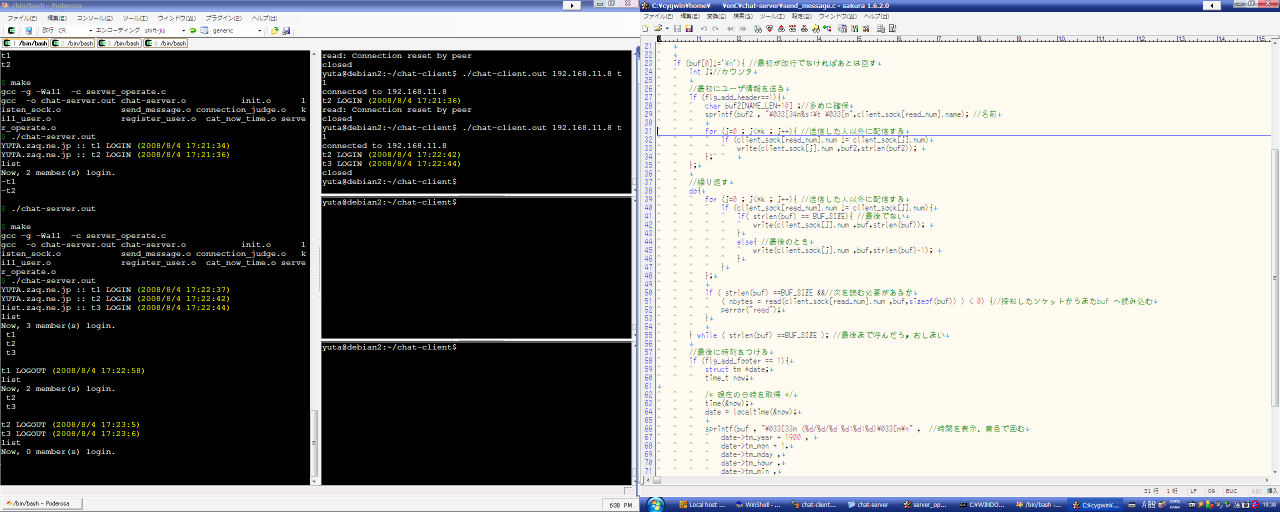This screenshot has height=512, width=1280.
Task: Click the Save As icon in sakura toolbar
Action: coord(689,29)
